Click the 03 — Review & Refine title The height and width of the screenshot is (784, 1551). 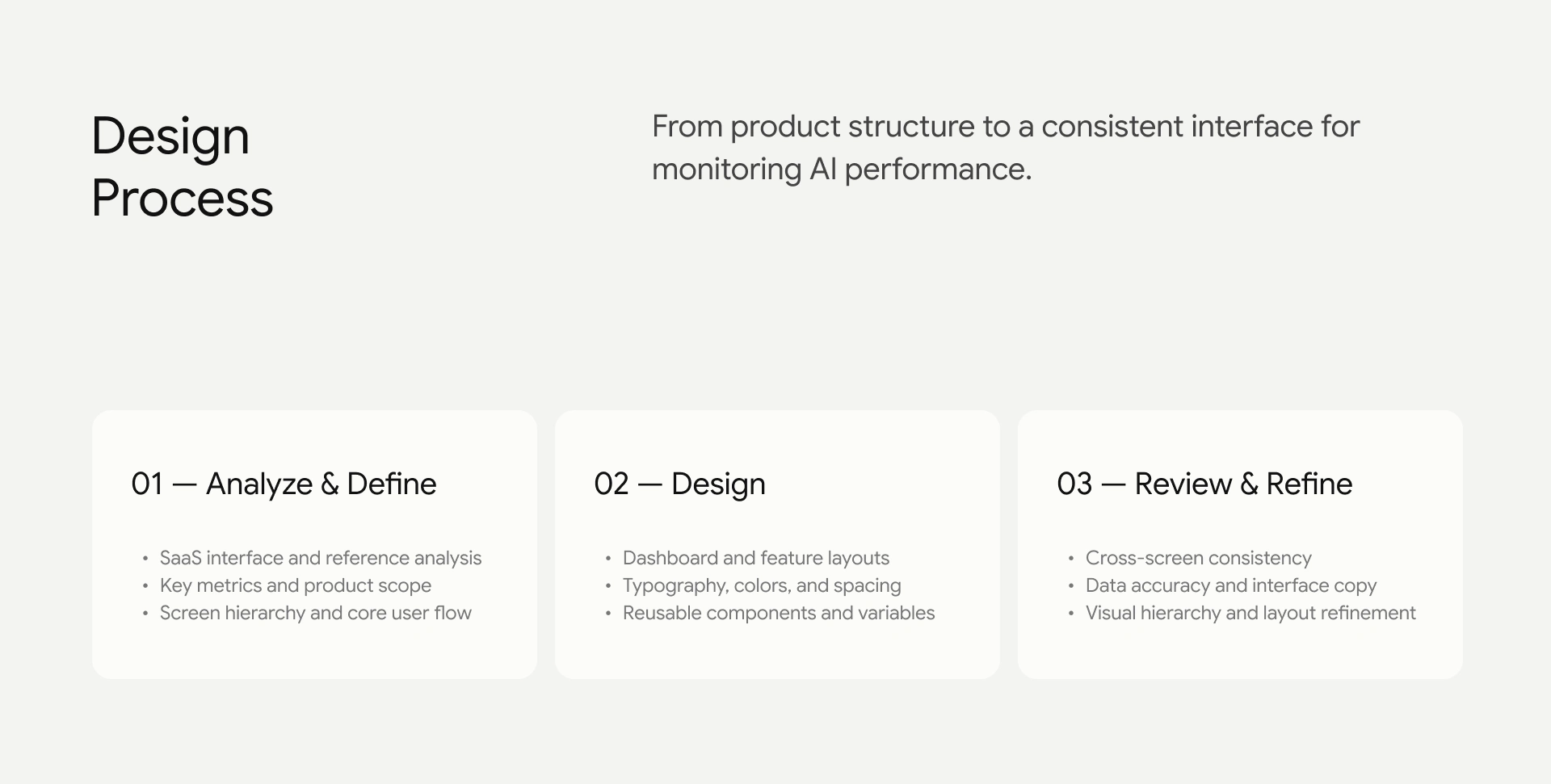[x=1204, y=484]
